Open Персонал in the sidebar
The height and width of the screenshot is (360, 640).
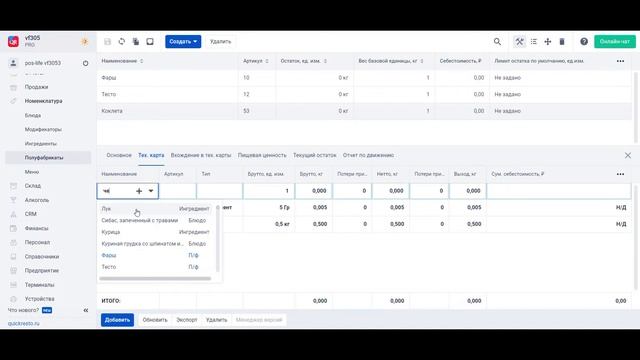[37, 242]
